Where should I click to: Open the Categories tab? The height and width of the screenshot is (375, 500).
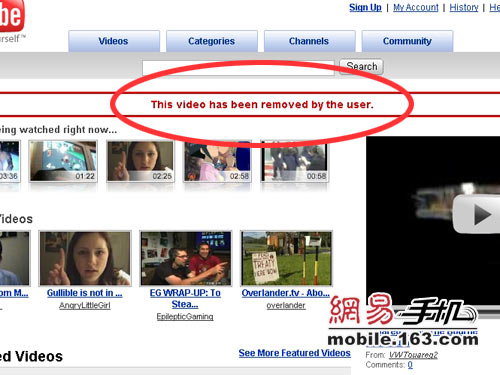[x=211, y=41]
